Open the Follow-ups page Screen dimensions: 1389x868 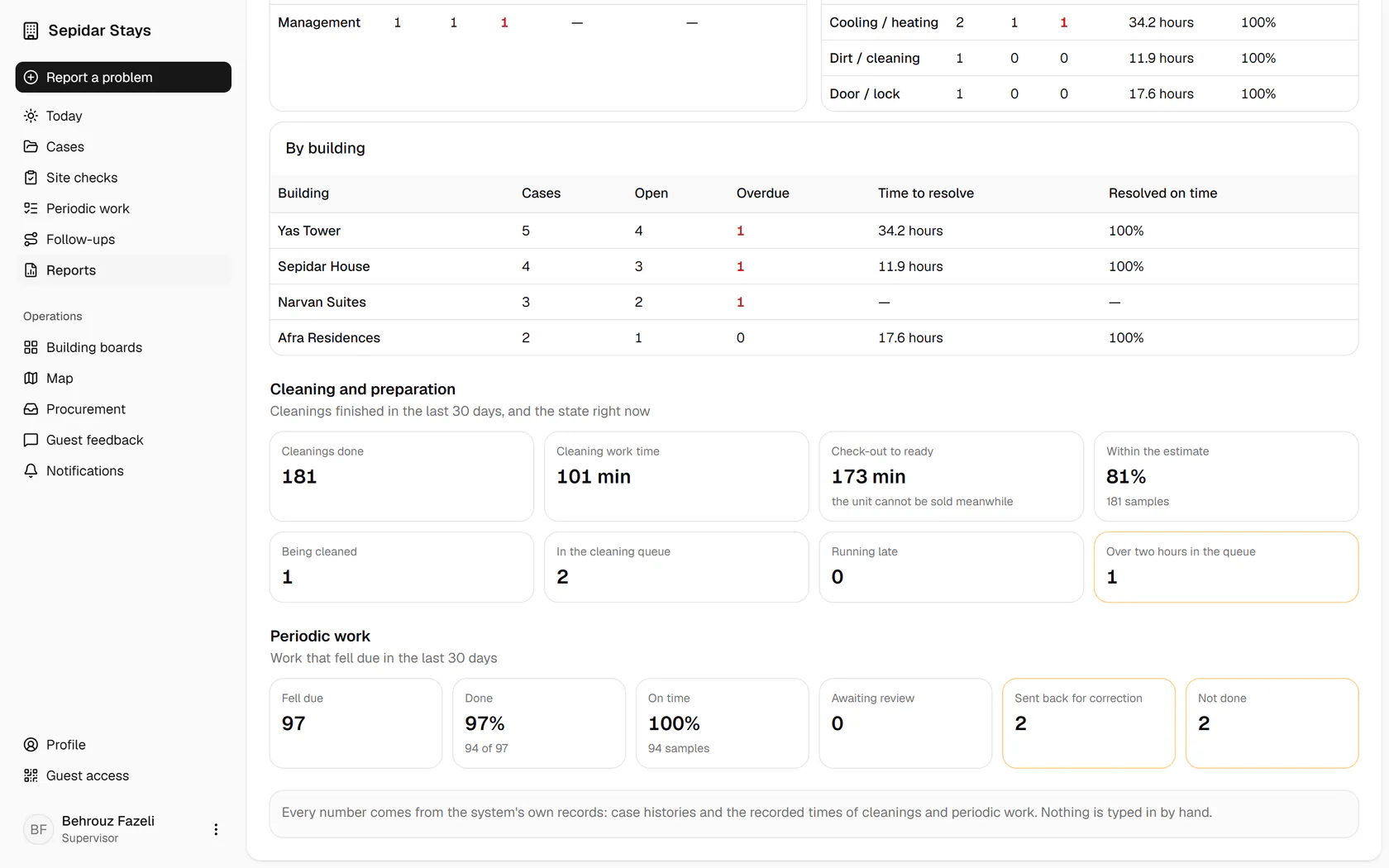(x=123, y=239)
